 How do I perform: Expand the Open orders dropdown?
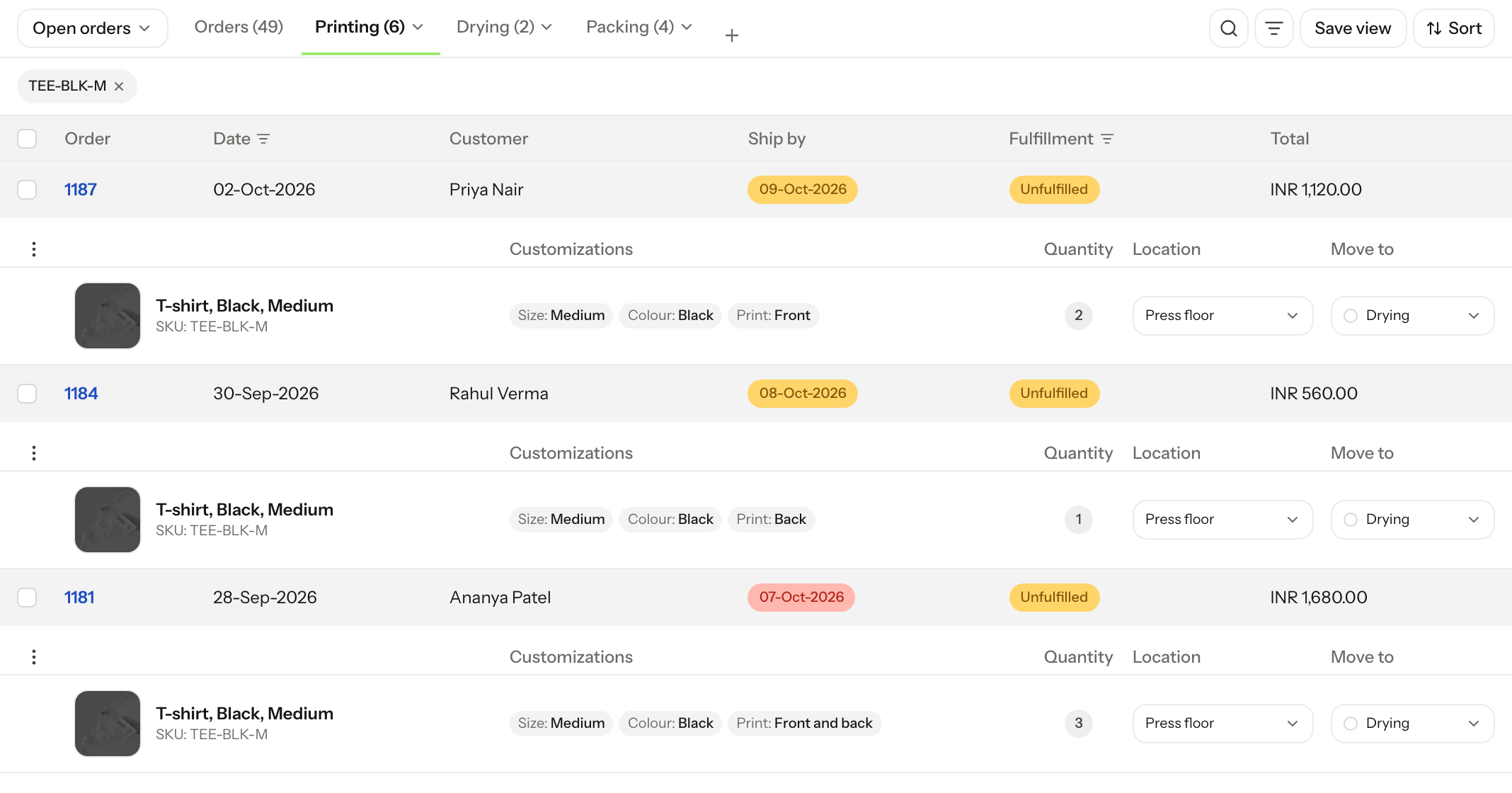(92, 28)
